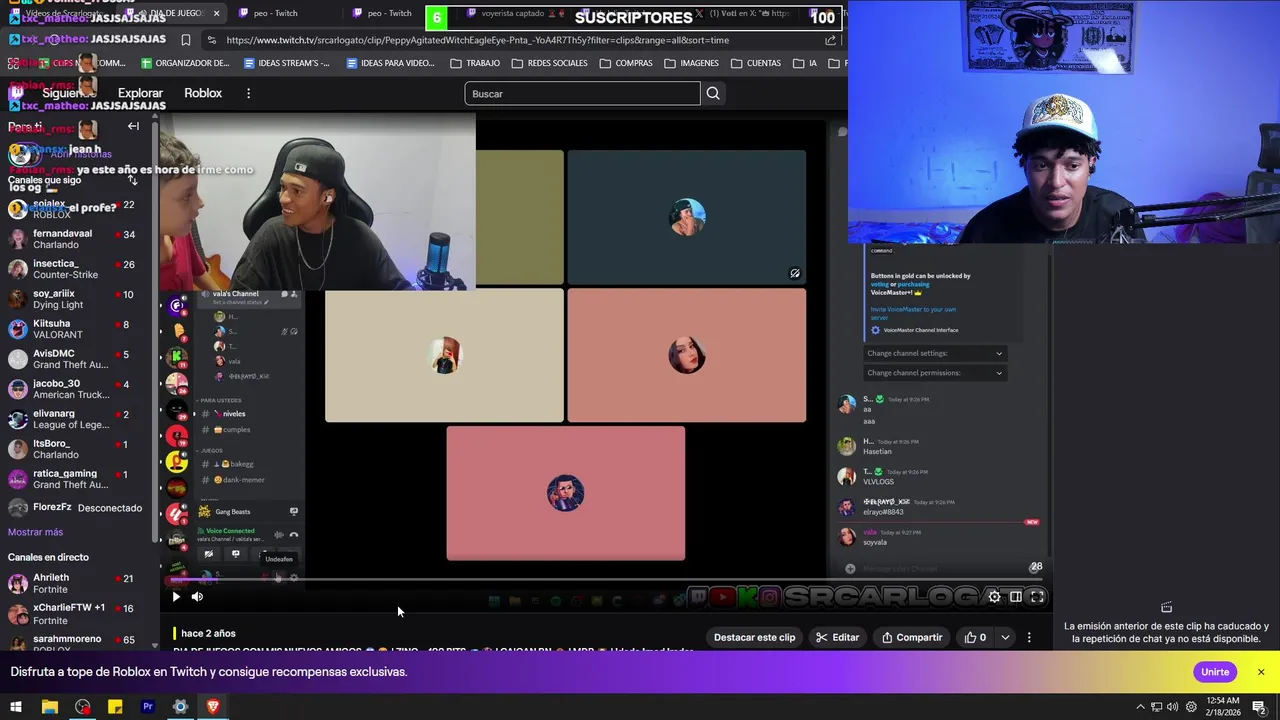Open more options dots beside clip actions
Viewport: 1280px width, 720px height.
(x=1029, y=637)
